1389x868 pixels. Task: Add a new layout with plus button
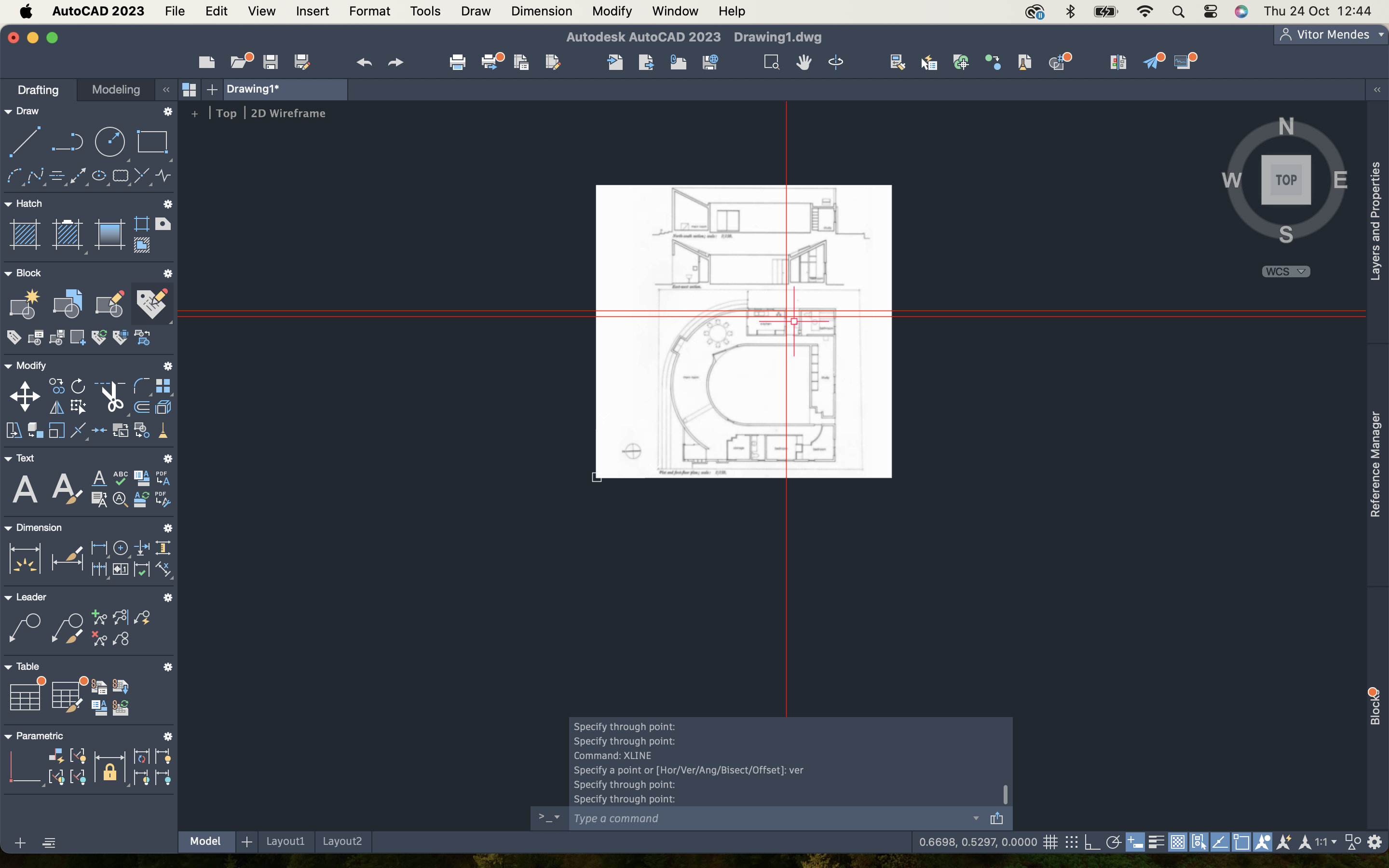247,841
